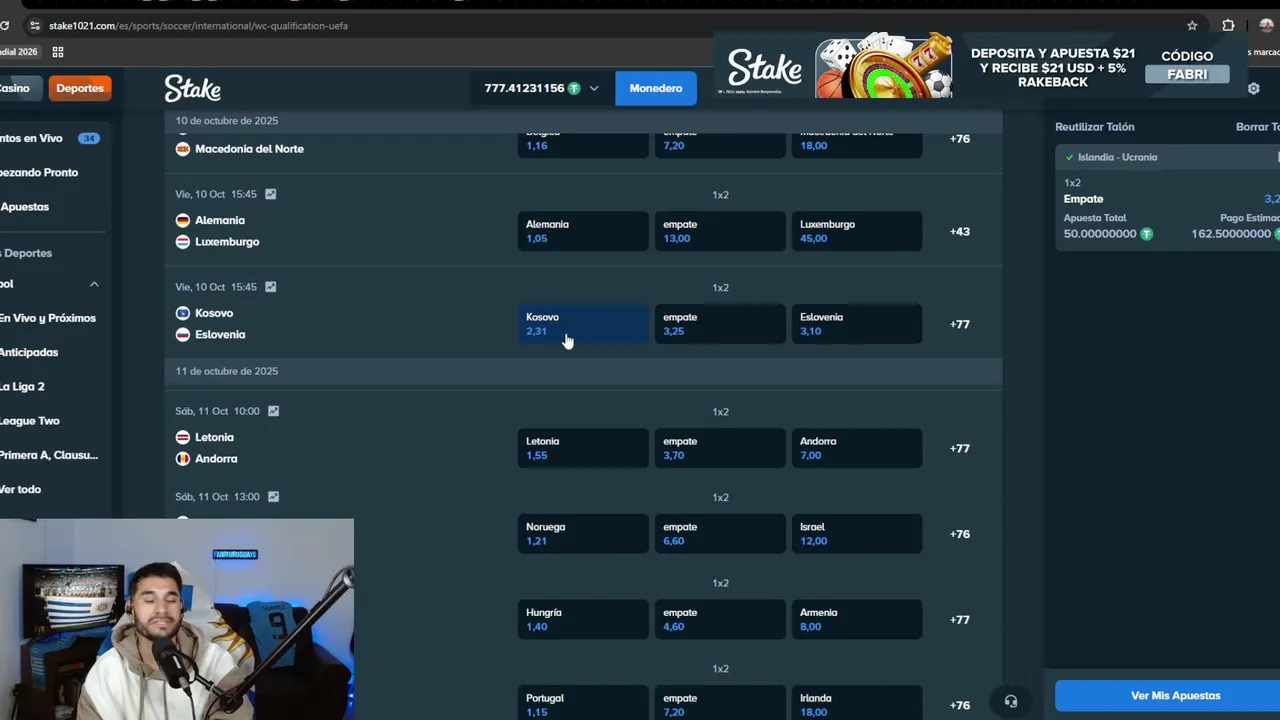Screen dimensions: 1280x720
Task: Click Islandia - Ucrania bet slip entry
Action: (x=1117, y=157)
